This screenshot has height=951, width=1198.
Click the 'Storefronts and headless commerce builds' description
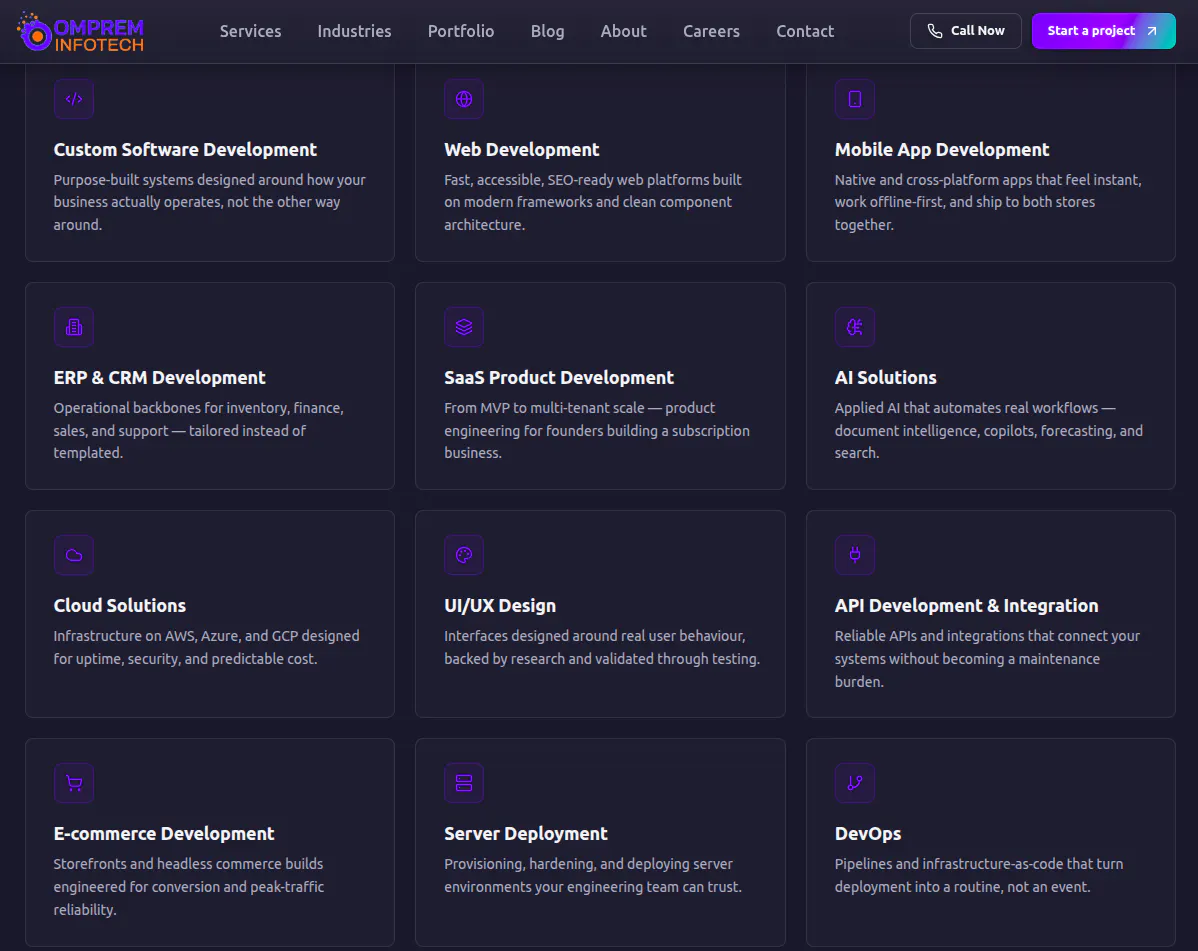click(x=189, y=887)
